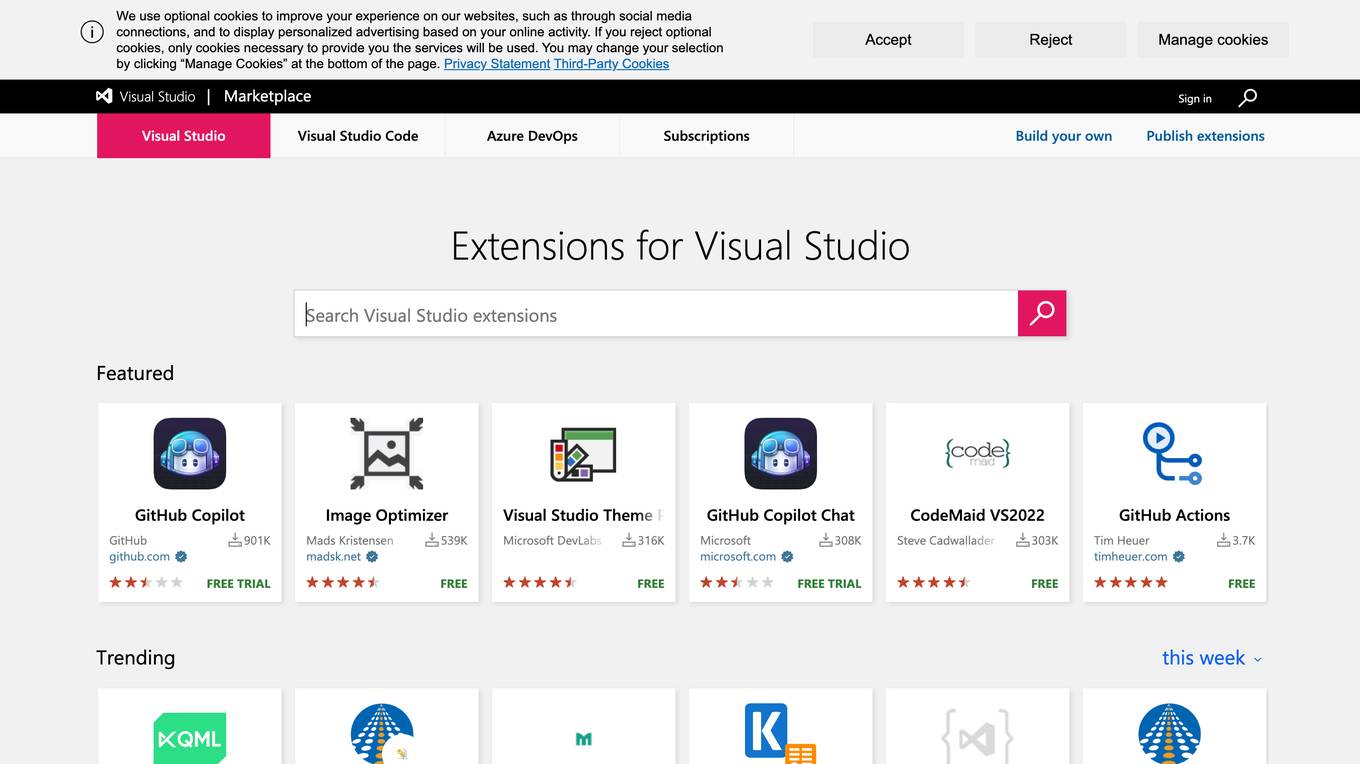Open Manage cookies settings
1360x764 pixels.
point(1213,40)
